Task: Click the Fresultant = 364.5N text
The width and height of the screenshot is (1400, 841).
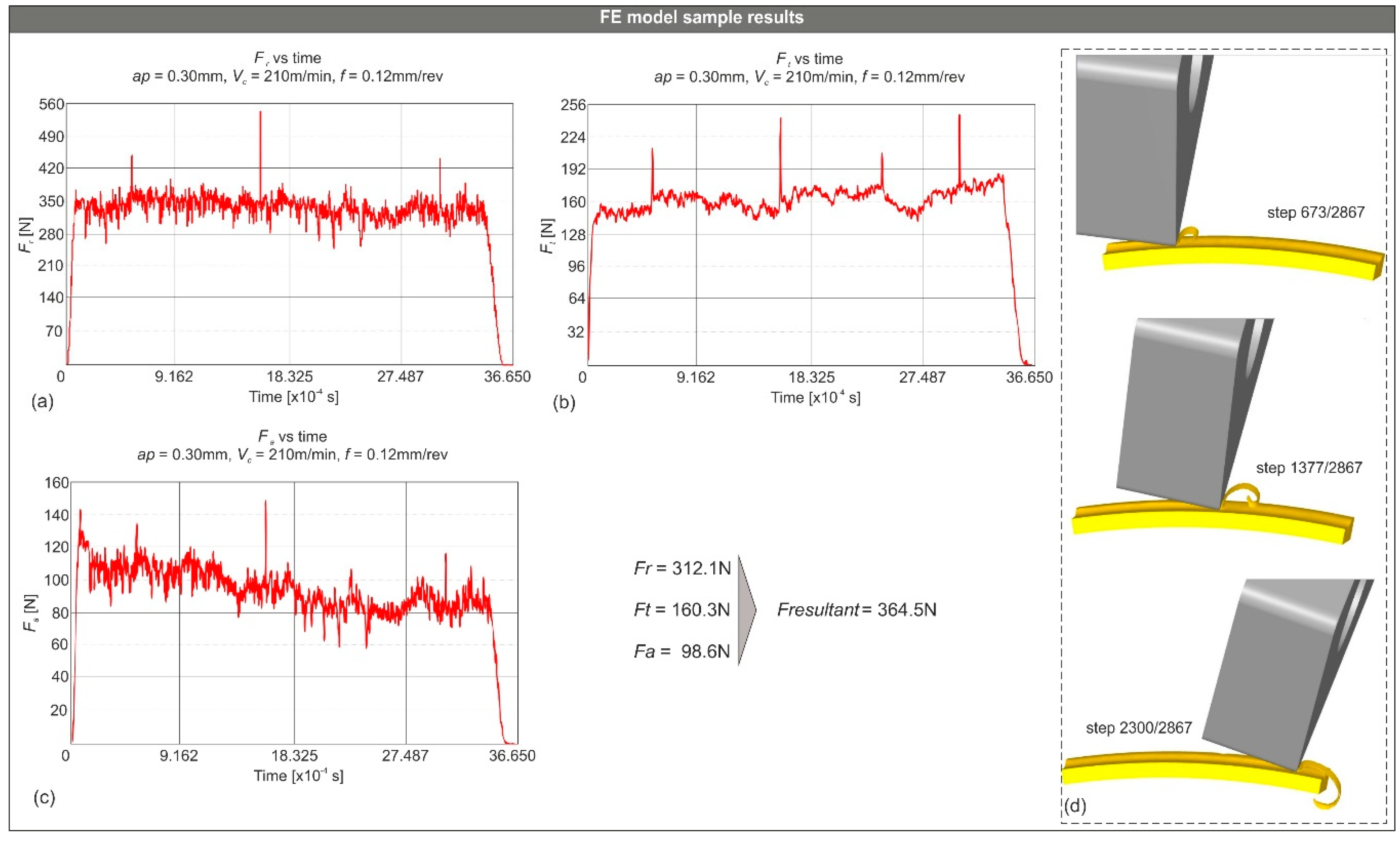Action: [856, 610]
